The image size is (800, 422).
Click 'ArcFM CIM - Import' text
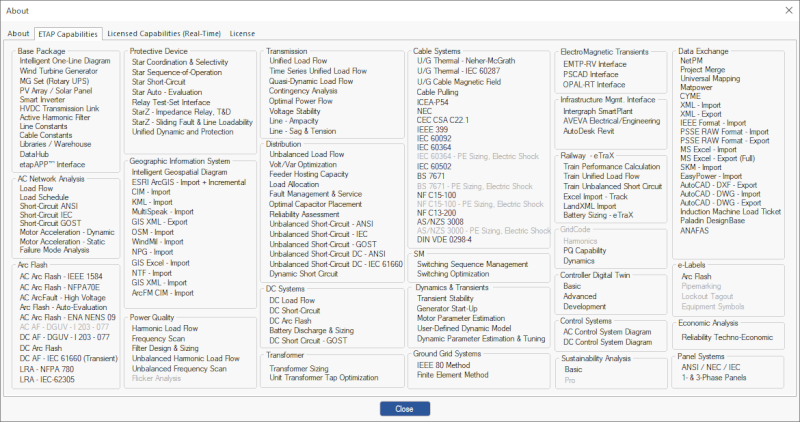click(x=163, y=293)
